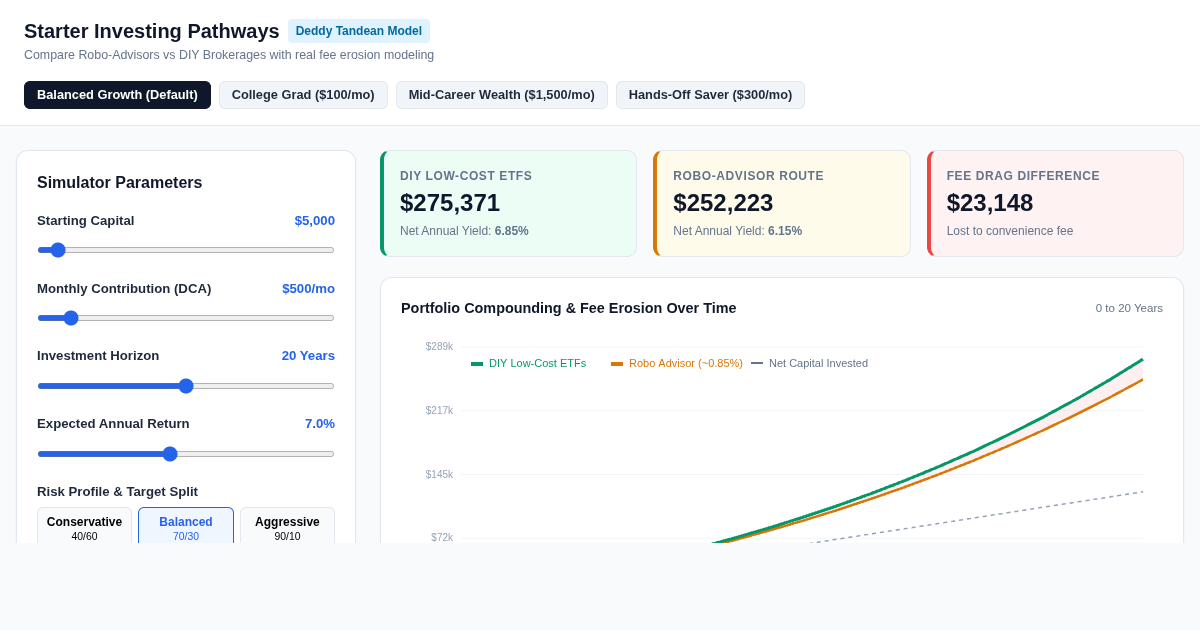Click the 20 Years horizon value
The height and width of the screenshot is (630, 1200).
tap(308, 356)
